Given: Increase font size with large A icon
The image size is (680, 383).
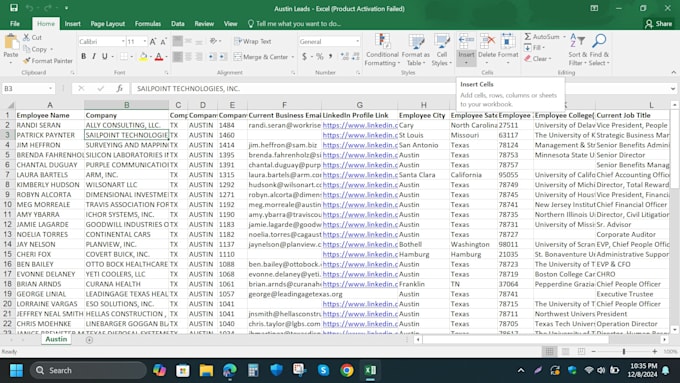Looking at the screenshot, I should [153, 42].
